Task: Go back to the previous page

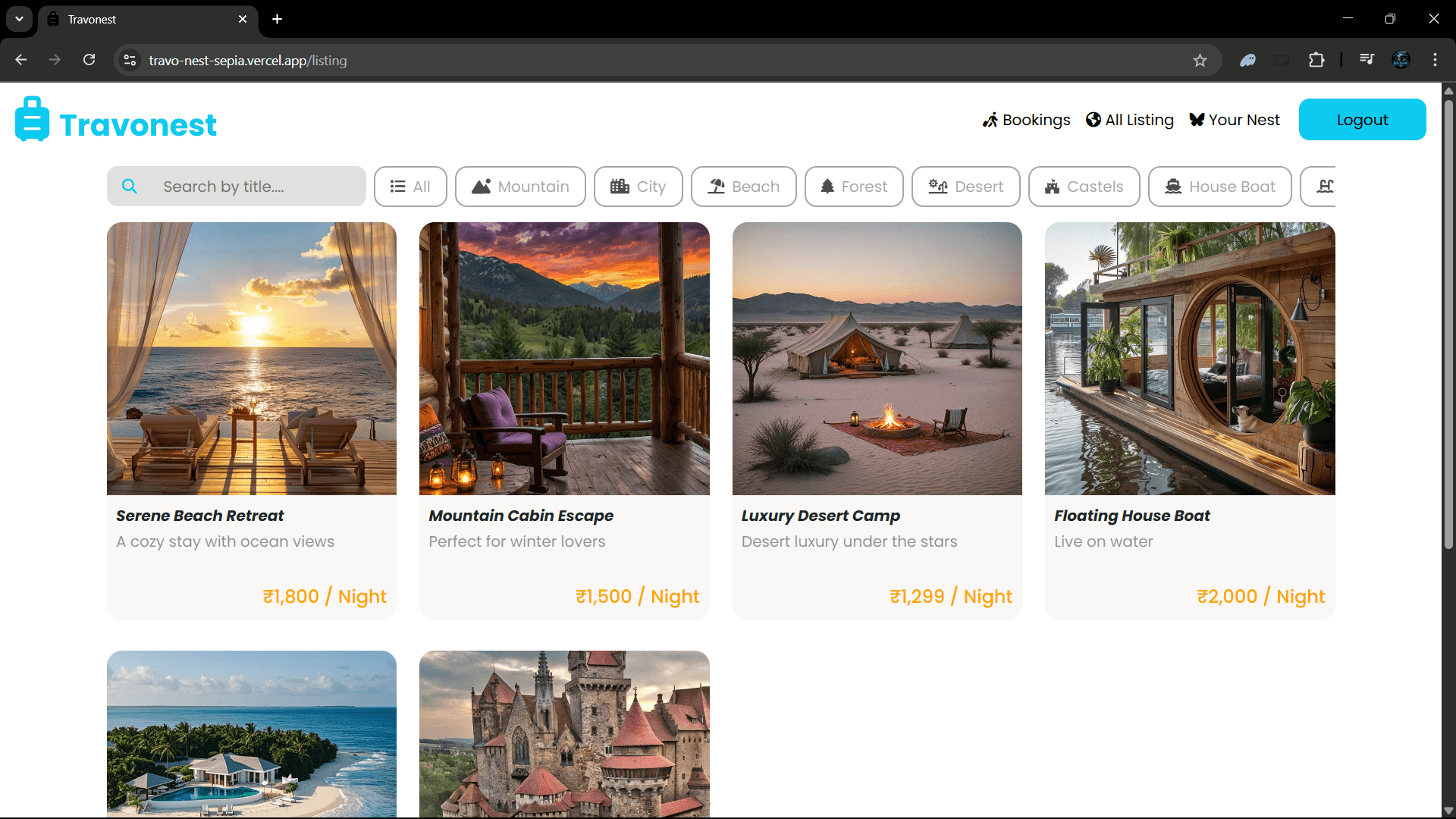Action: [x=21, y=60]
